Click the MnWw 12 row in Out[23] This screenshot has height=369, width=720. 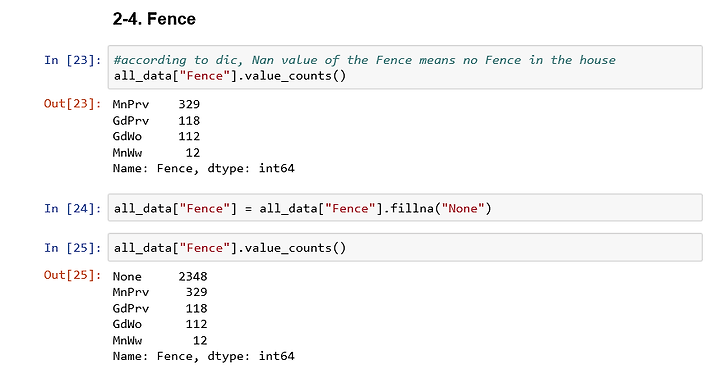[x=156, y=152]
